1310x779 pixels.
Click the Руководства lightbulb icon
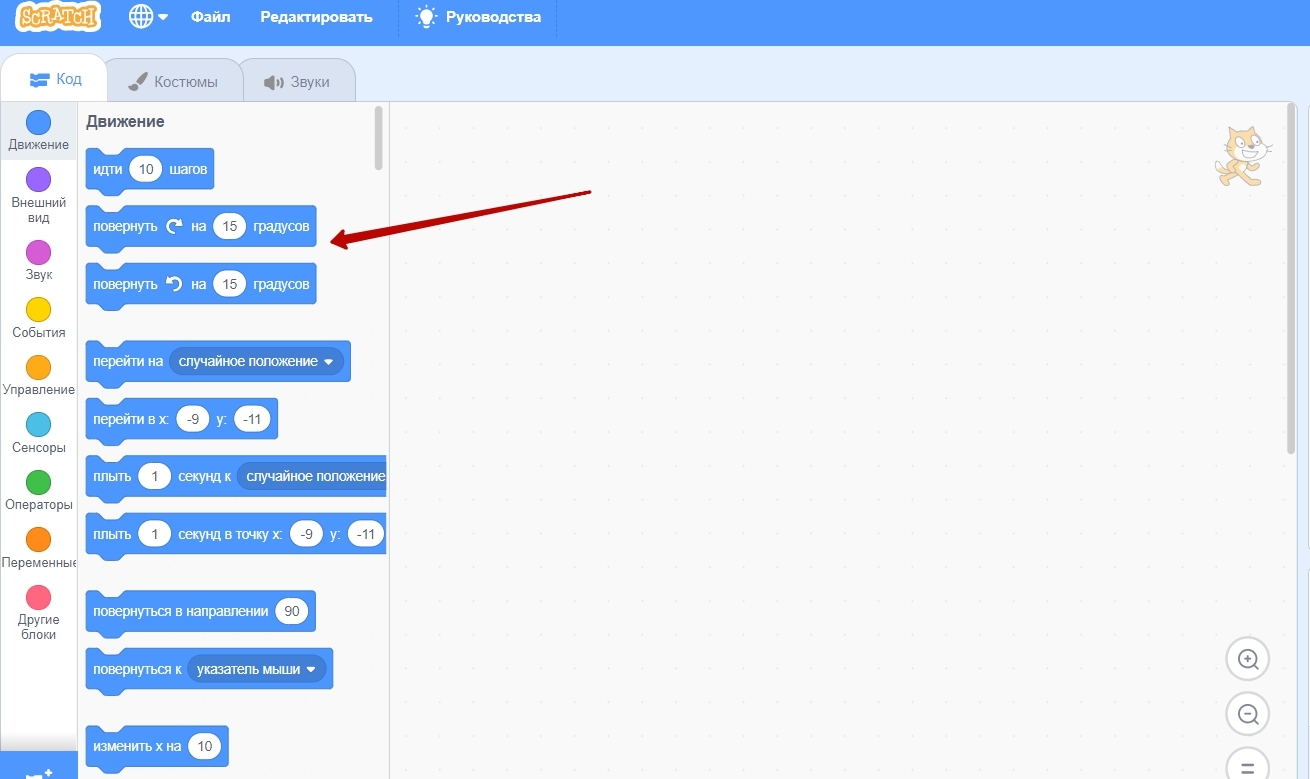(x=427, y=17)
